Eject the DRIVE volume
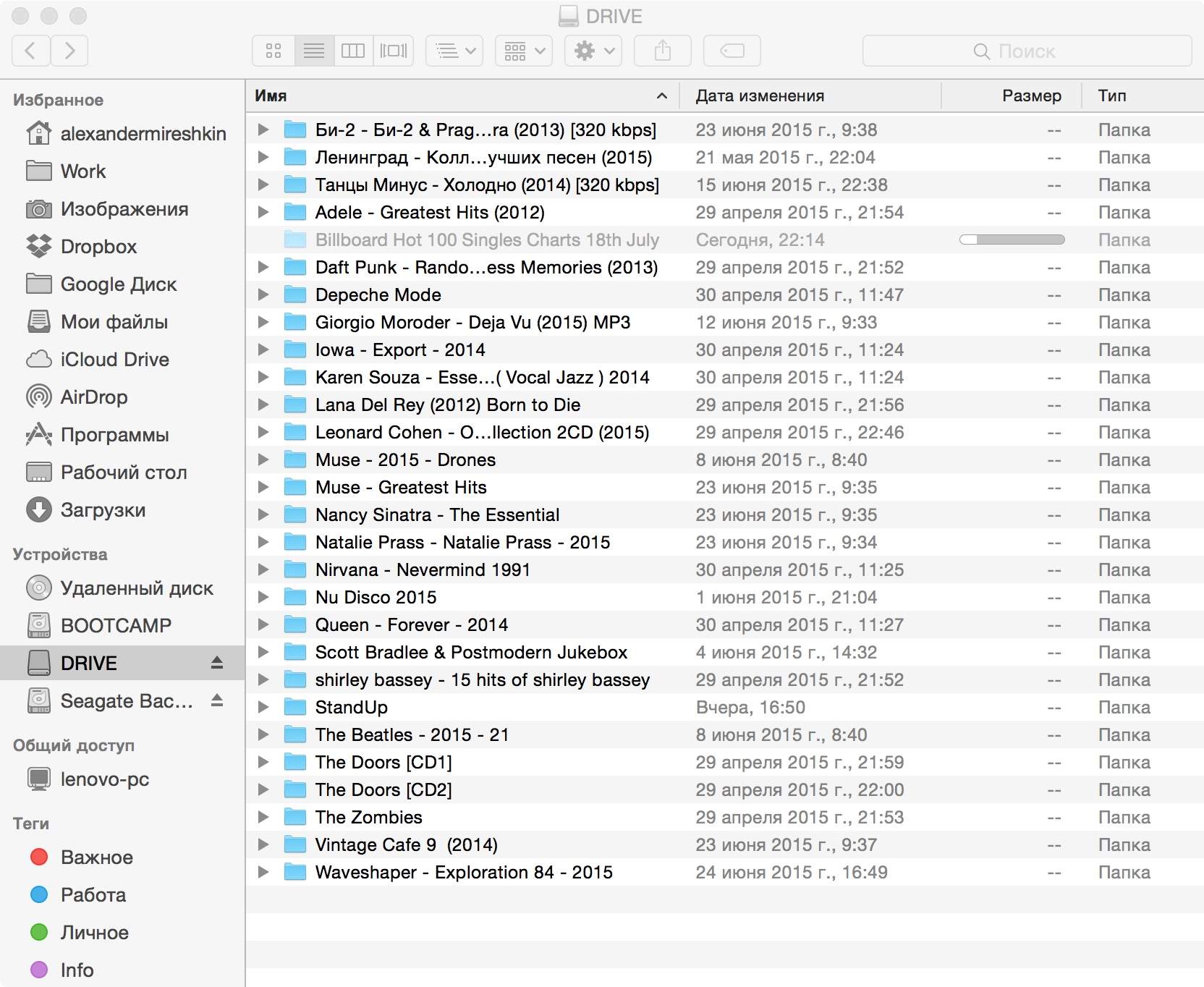The height and width of the screenshot is (987, 1204). click(x=217, y=663)
